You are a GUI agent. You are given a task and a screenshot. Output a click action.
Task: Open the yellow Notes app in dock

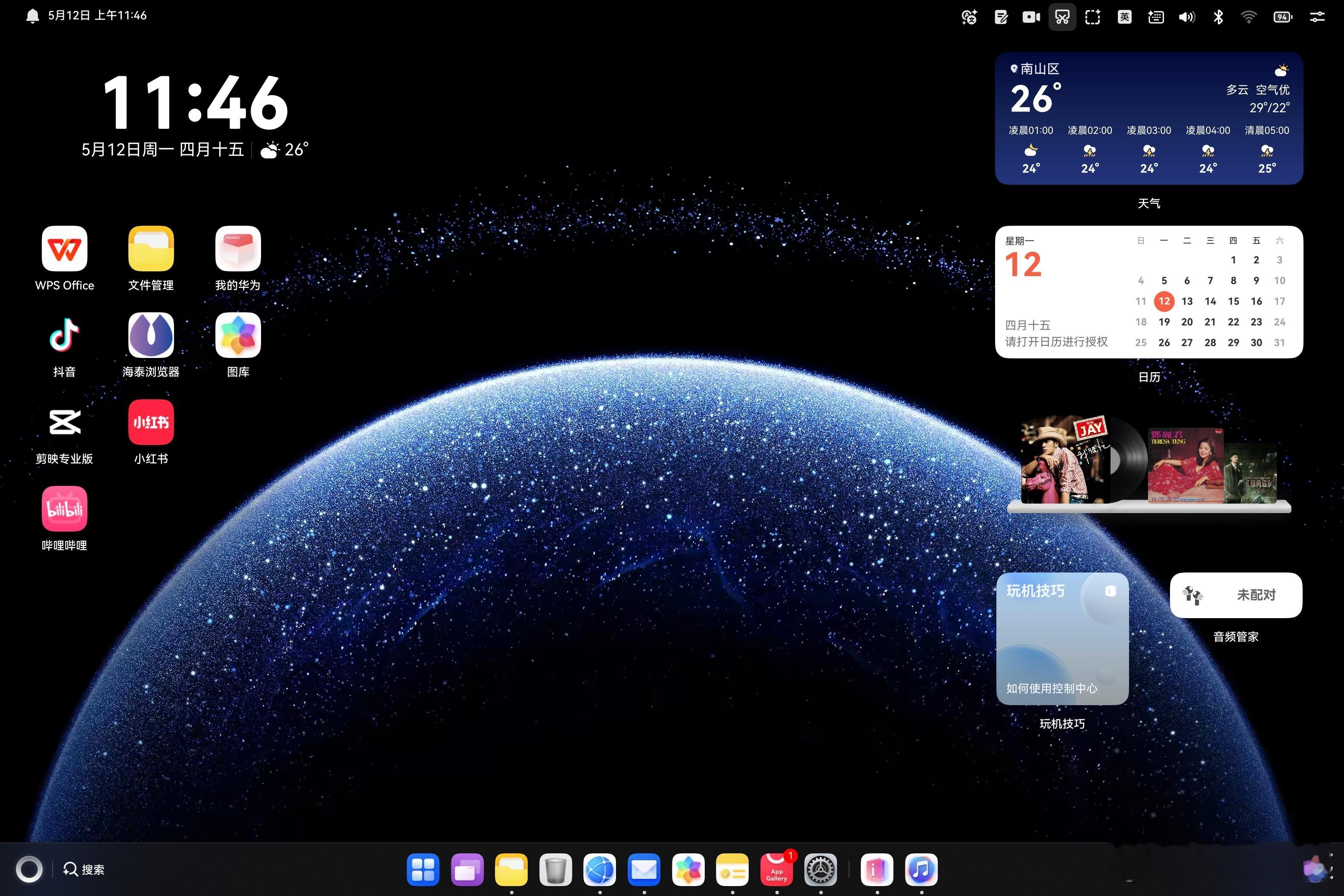(733, 870)
